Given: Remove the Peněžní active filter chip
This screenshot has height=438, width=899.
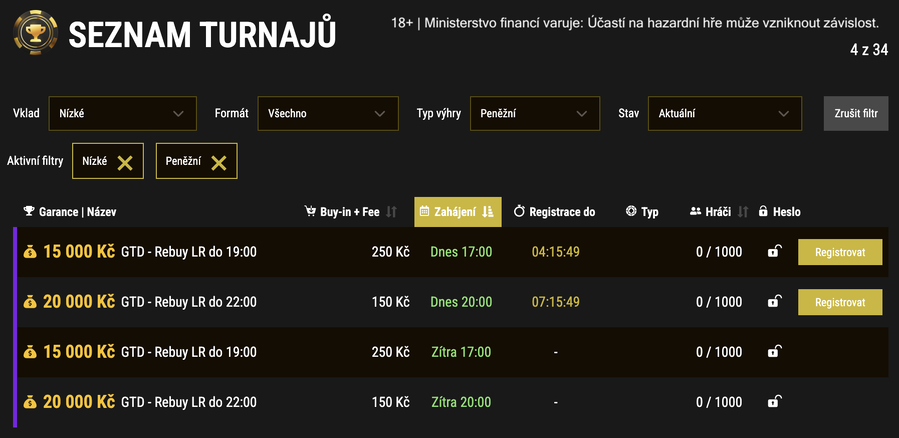Looking at the screenshot, I should pyautogui.click(x=218, y=162).
